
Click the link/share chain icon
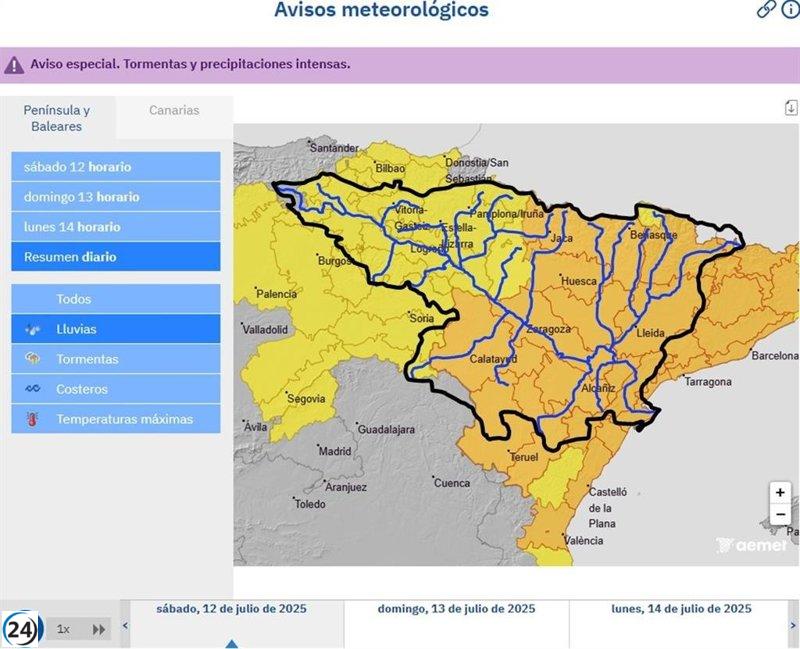(766, 10)
